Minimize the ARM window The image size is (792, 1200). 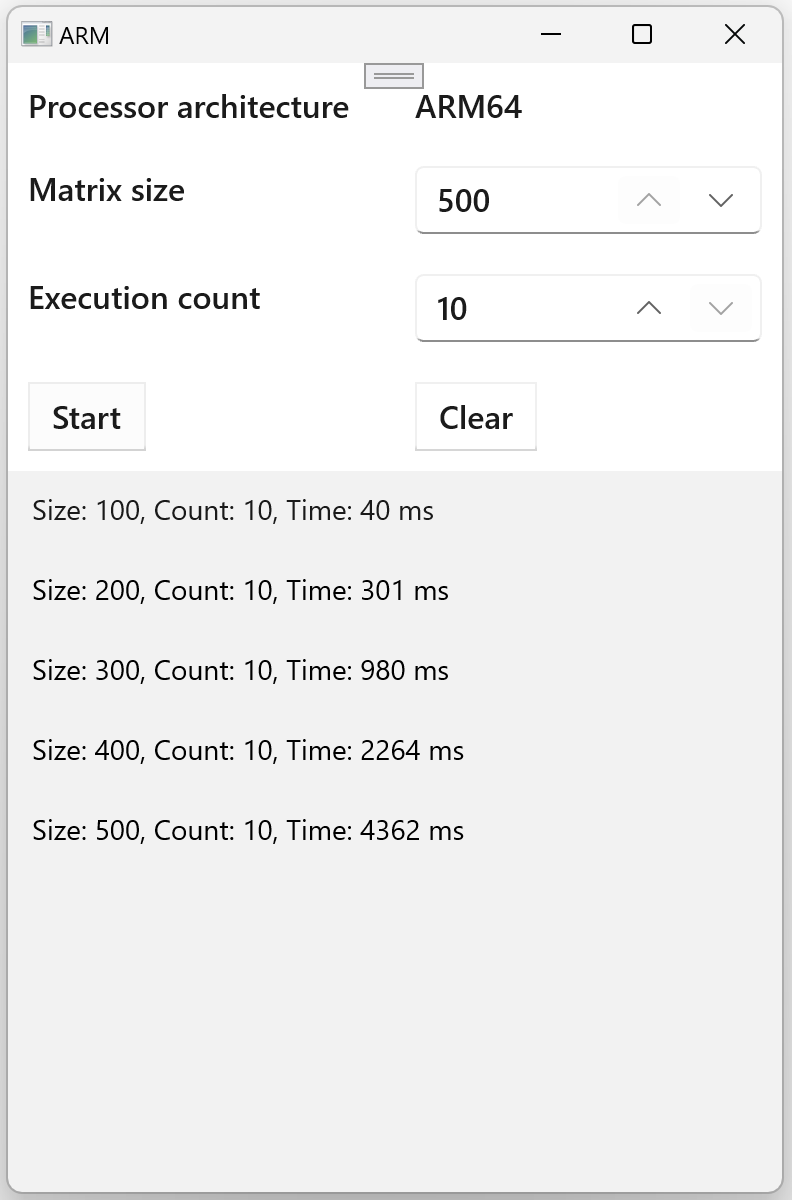550,35
